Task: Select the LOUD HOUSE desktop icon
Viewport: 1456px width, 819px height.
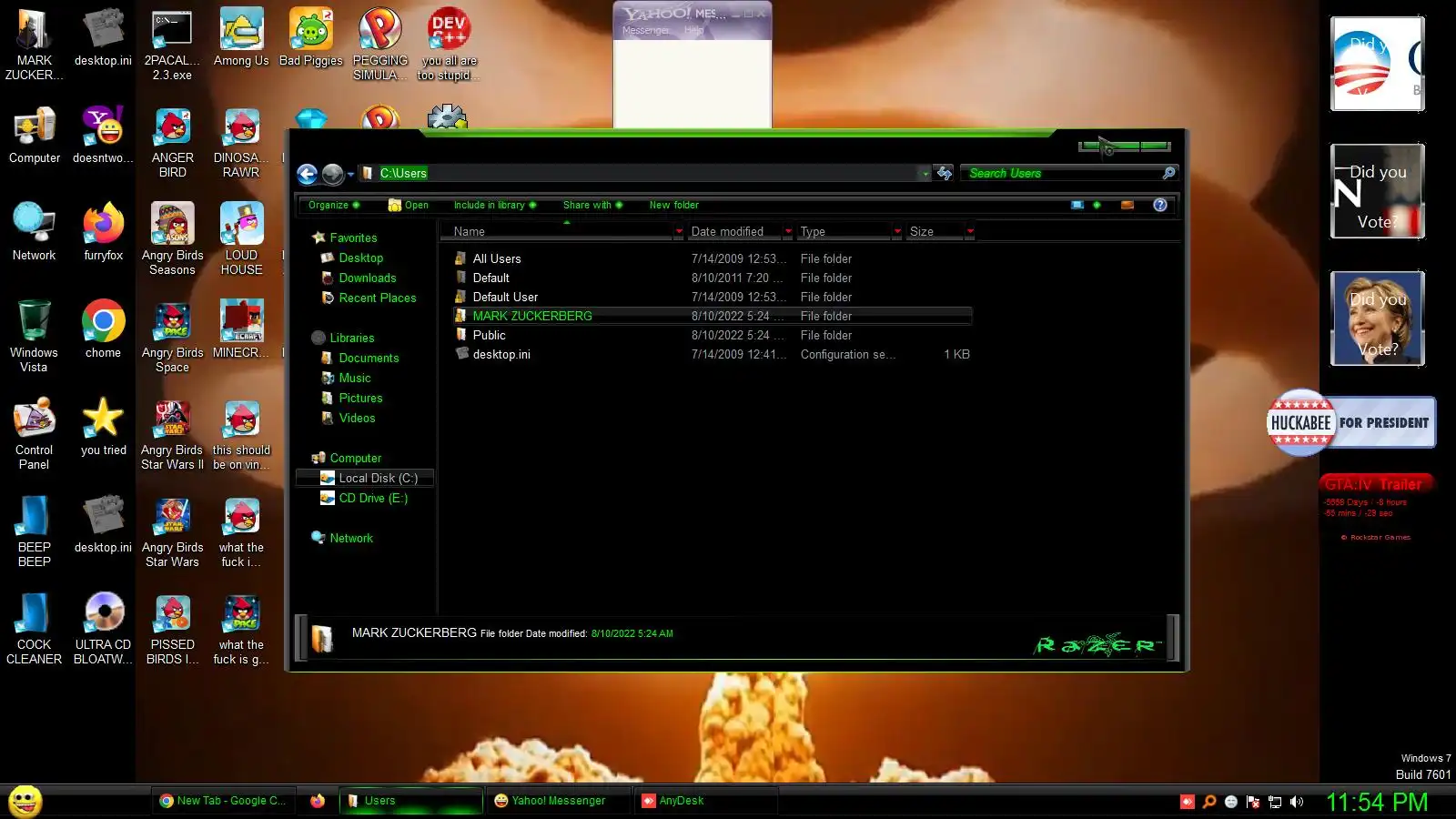Action: pyautogui.click(x=241, y=239)
